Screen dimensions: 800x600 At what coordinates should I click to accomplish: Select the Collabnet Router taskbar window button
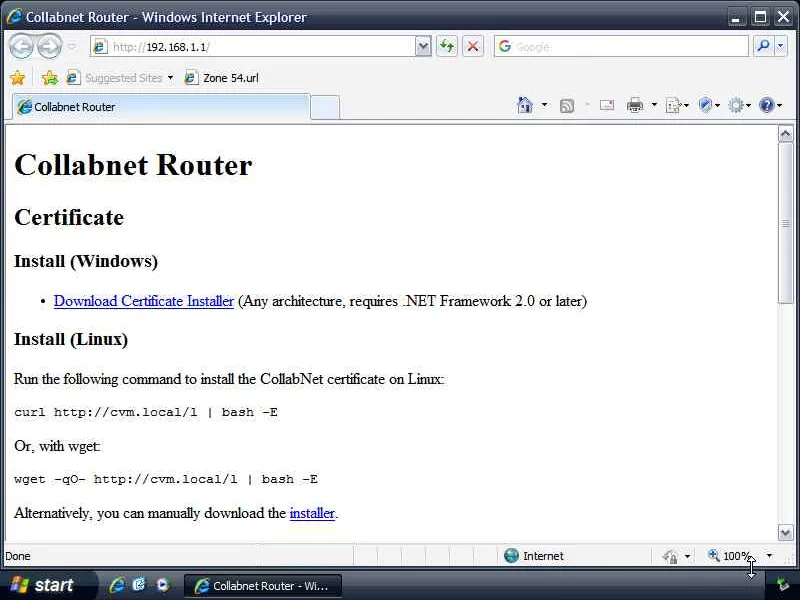[263, 586]
